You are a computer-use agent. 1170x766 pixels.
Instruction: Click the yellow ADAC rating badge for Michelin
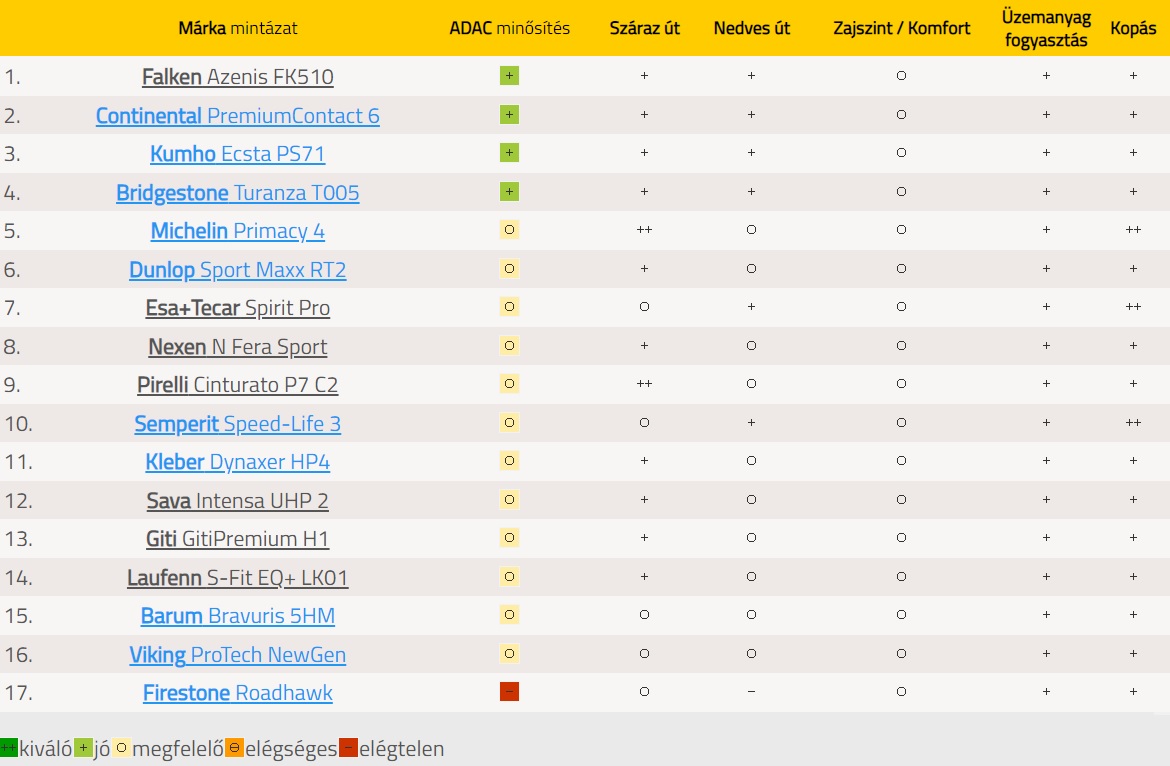(510, 229)
